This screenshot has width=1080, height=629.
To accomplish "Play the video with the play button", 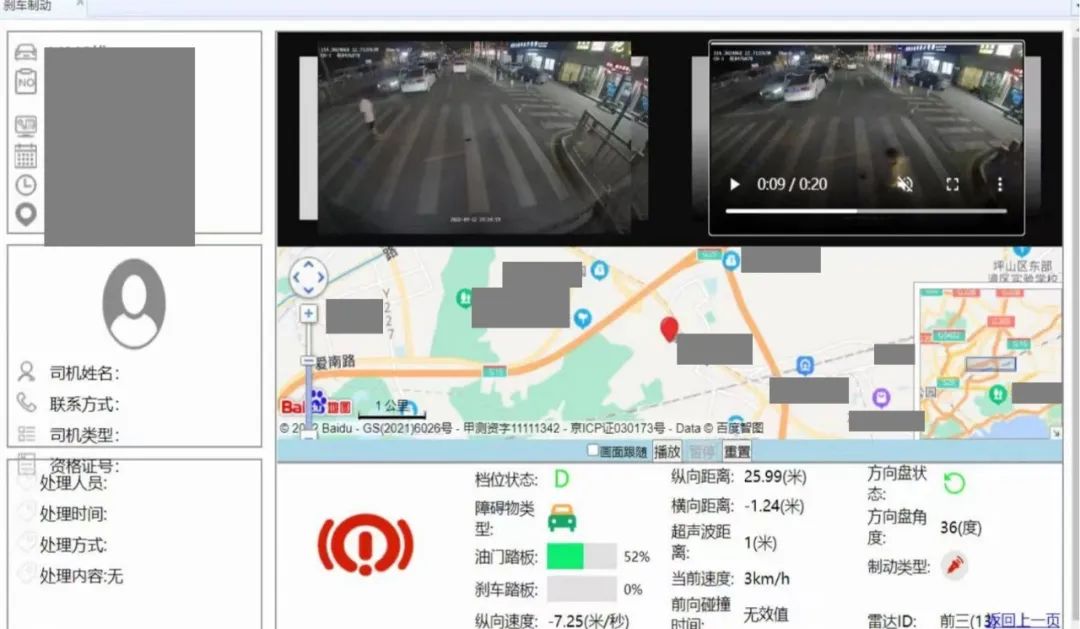I will coord(735,185).
